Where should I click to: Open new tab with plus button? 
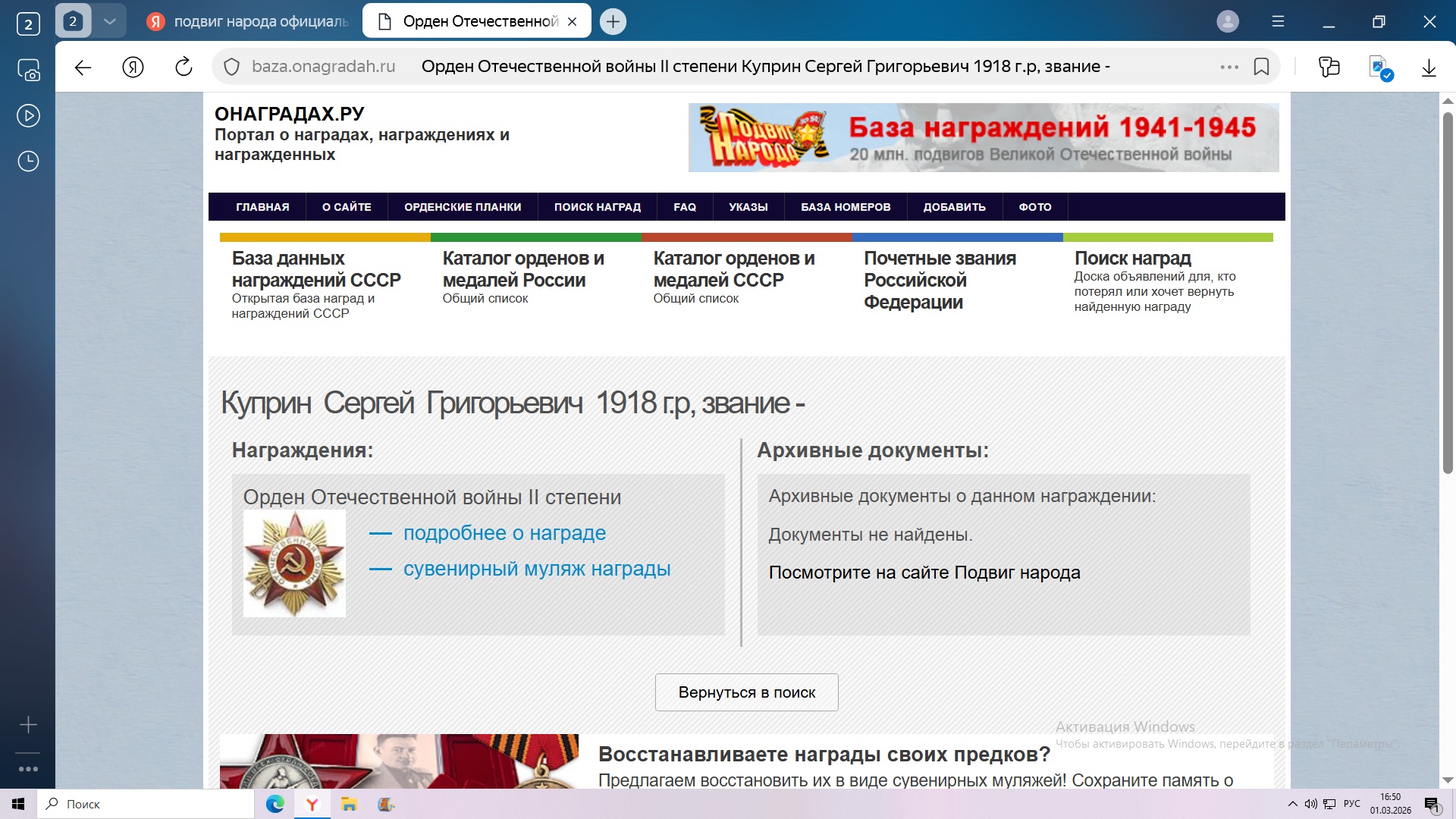(x=613, y=21)
